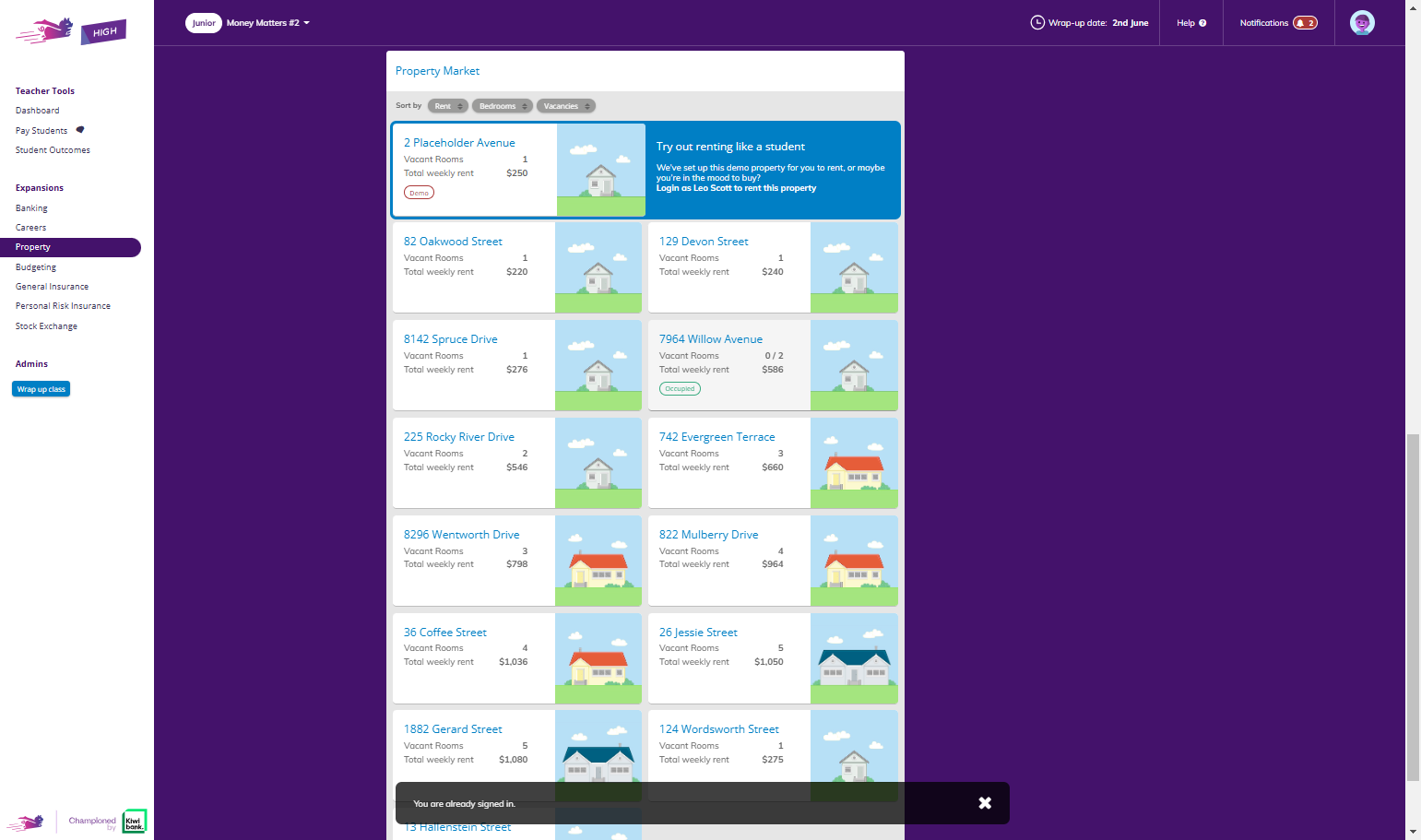Click the Banqer bird logo at bottom
This screenshot has width=1421, height=840.
pyautogui.click(x=26, y=822)
